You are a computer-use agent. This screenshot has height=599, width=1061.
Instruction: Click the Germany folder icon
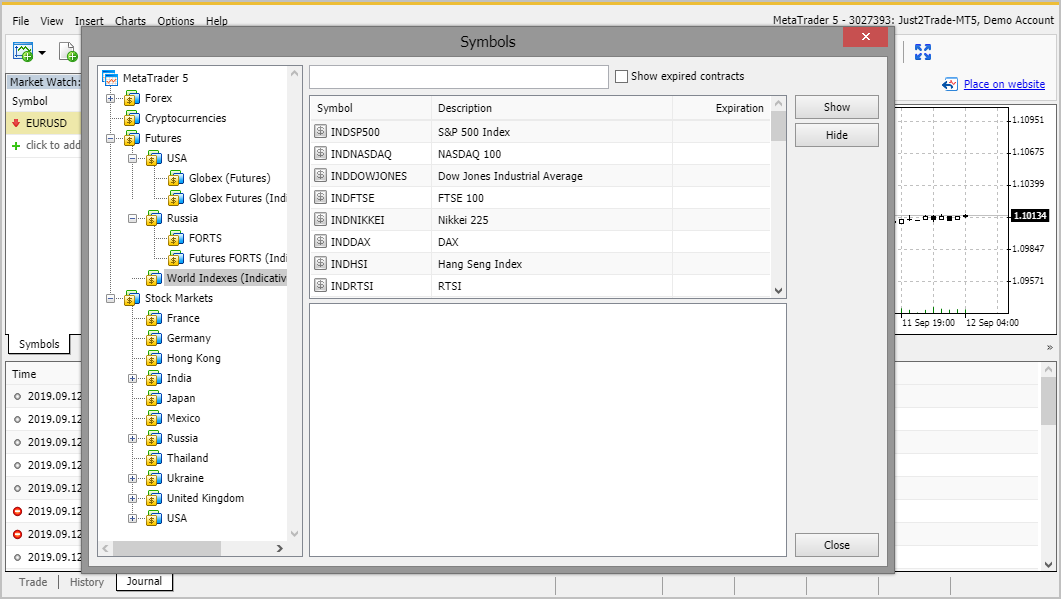pyautogui.click(x=154, y=338)
